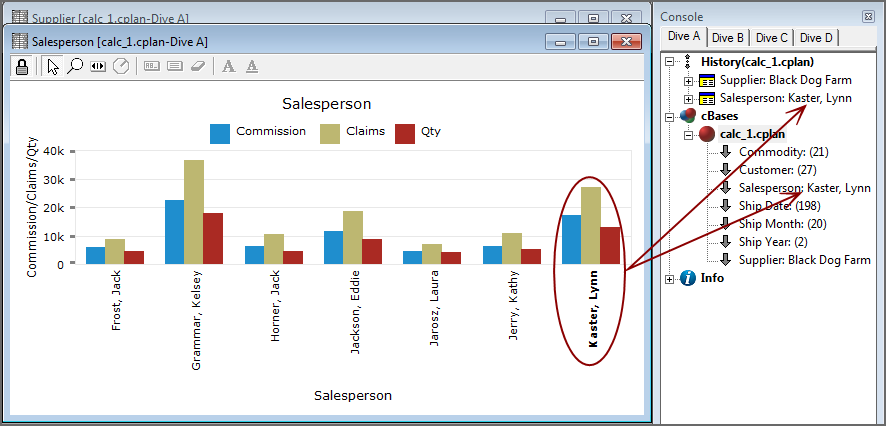
Task: Switch to the Dive C tab
Action: [x=771, y=38]
